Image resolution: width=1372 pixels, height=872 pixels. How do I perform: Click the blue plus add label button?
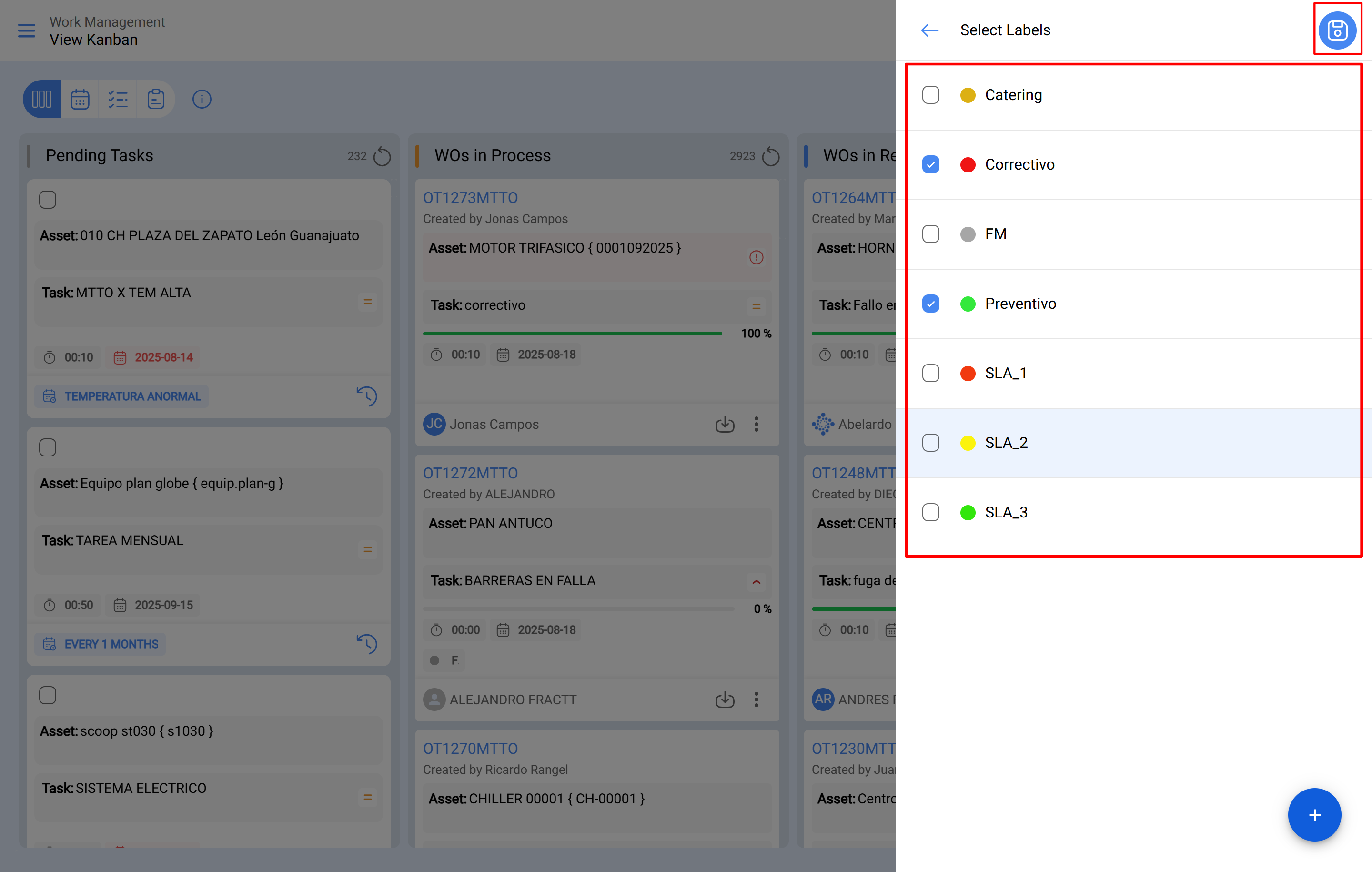tap(1314, 814)
